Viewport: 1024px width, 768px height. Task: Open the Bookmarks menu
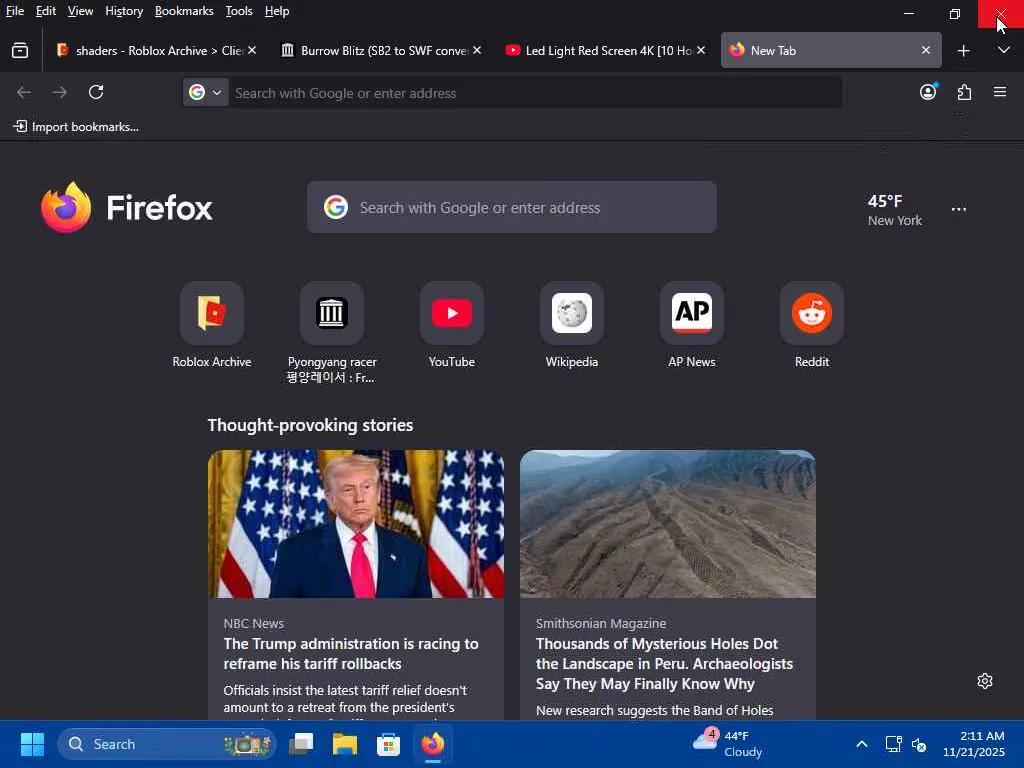point(184,11)
